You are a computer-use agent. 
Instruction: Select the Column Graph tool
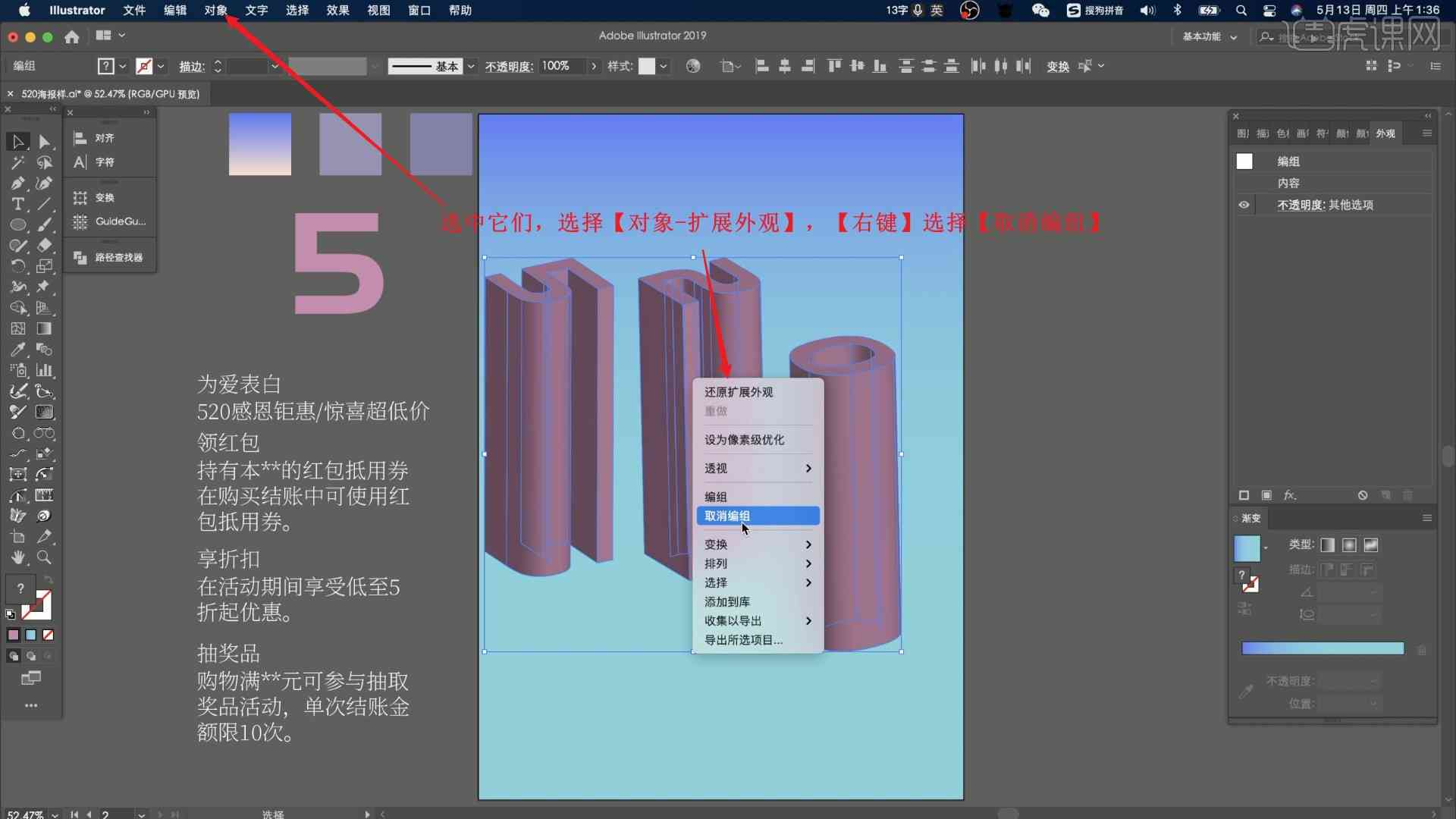pos(45,370)
